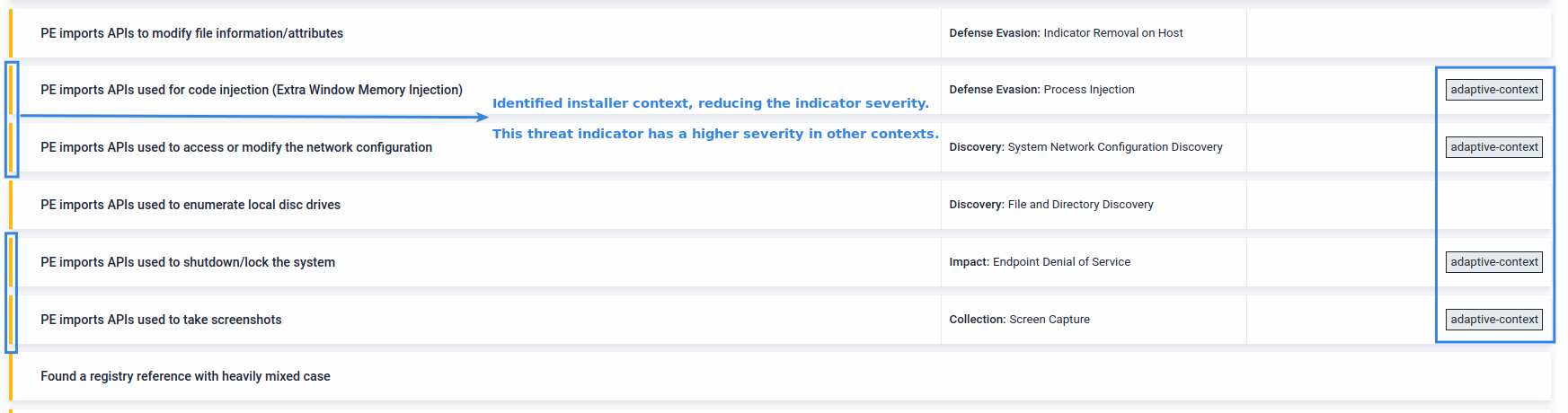The width and height of the screenshot is (1568, 413).
Task: Click the 'Identified installer context' annotation text
Action: (x=711, y=103)
